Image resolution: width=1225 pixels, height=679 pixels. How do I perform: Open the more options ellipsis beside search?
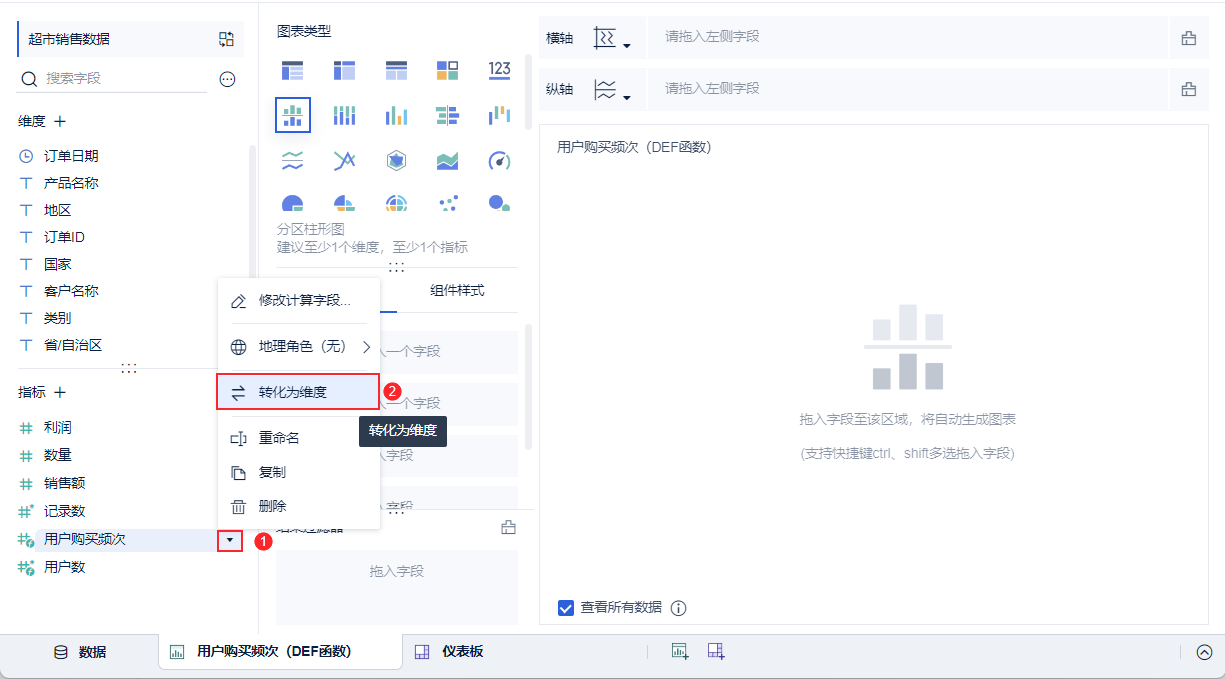pyautogui.click(x=227, y=79)
